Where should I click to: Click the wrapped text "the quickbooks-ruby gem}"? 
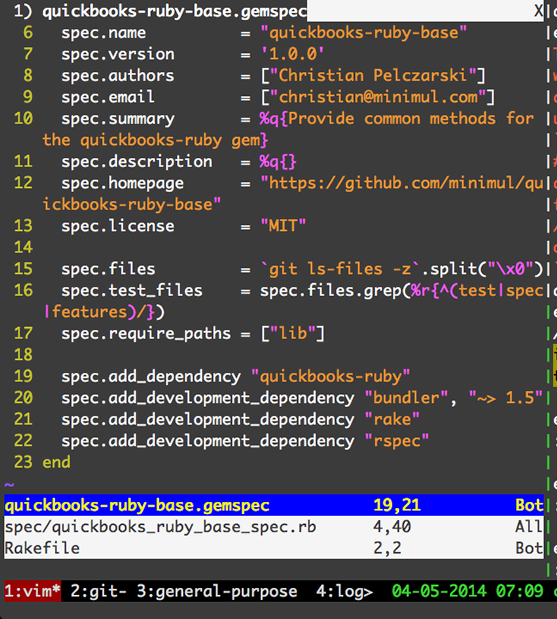coord(156,140)
